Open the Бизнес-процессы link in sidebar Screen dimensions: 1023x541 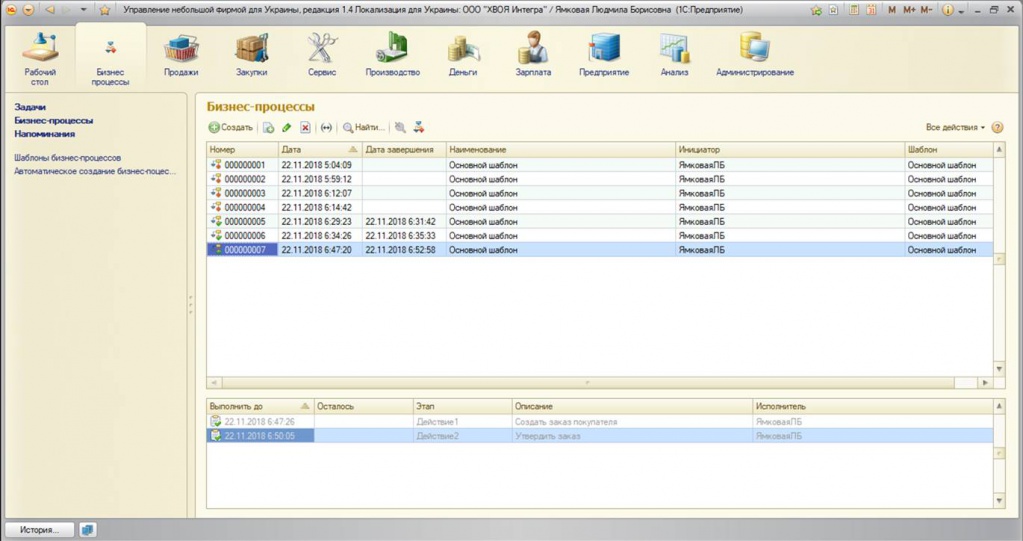click(x=53, y=121)
